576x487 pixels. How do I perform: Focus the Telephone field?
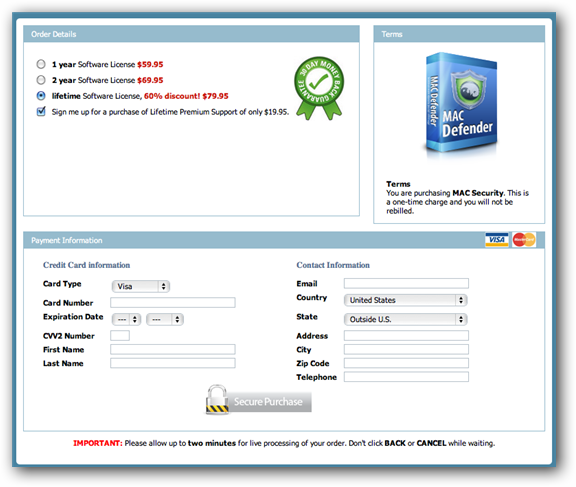[x=406, y=377]
